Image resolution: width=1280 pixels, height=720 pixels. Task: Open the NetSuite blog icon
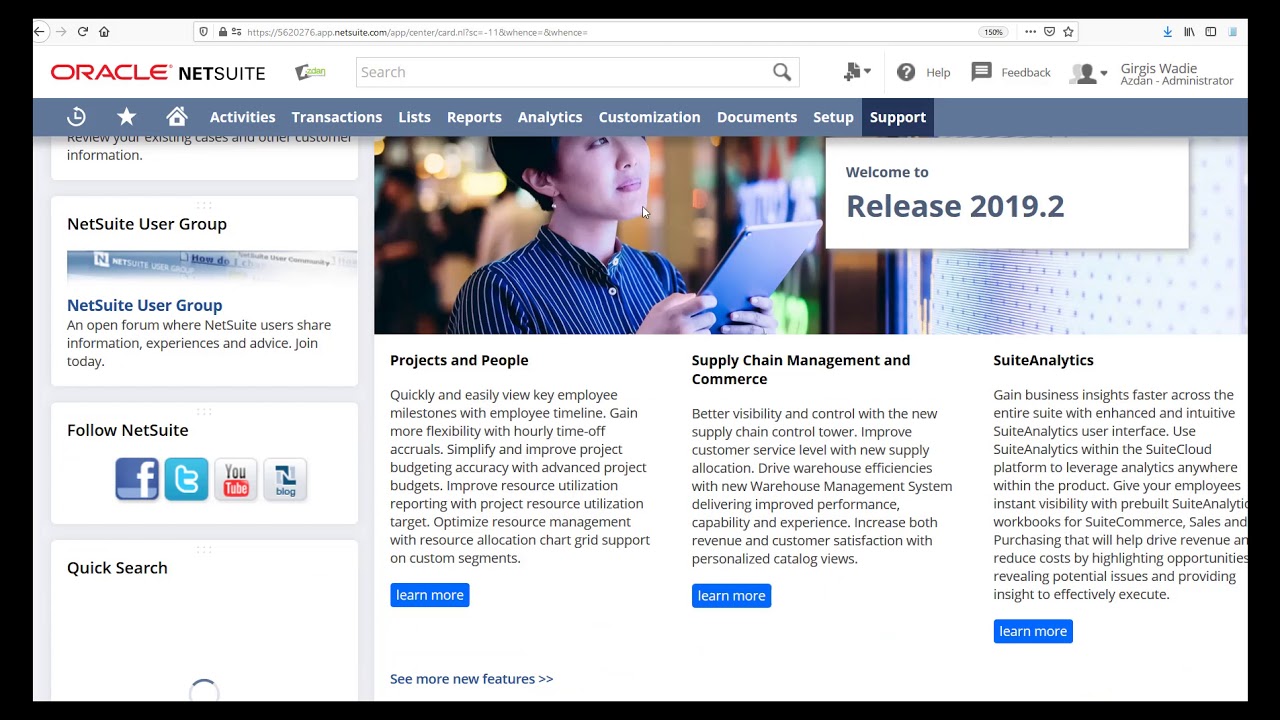(285, 479)
